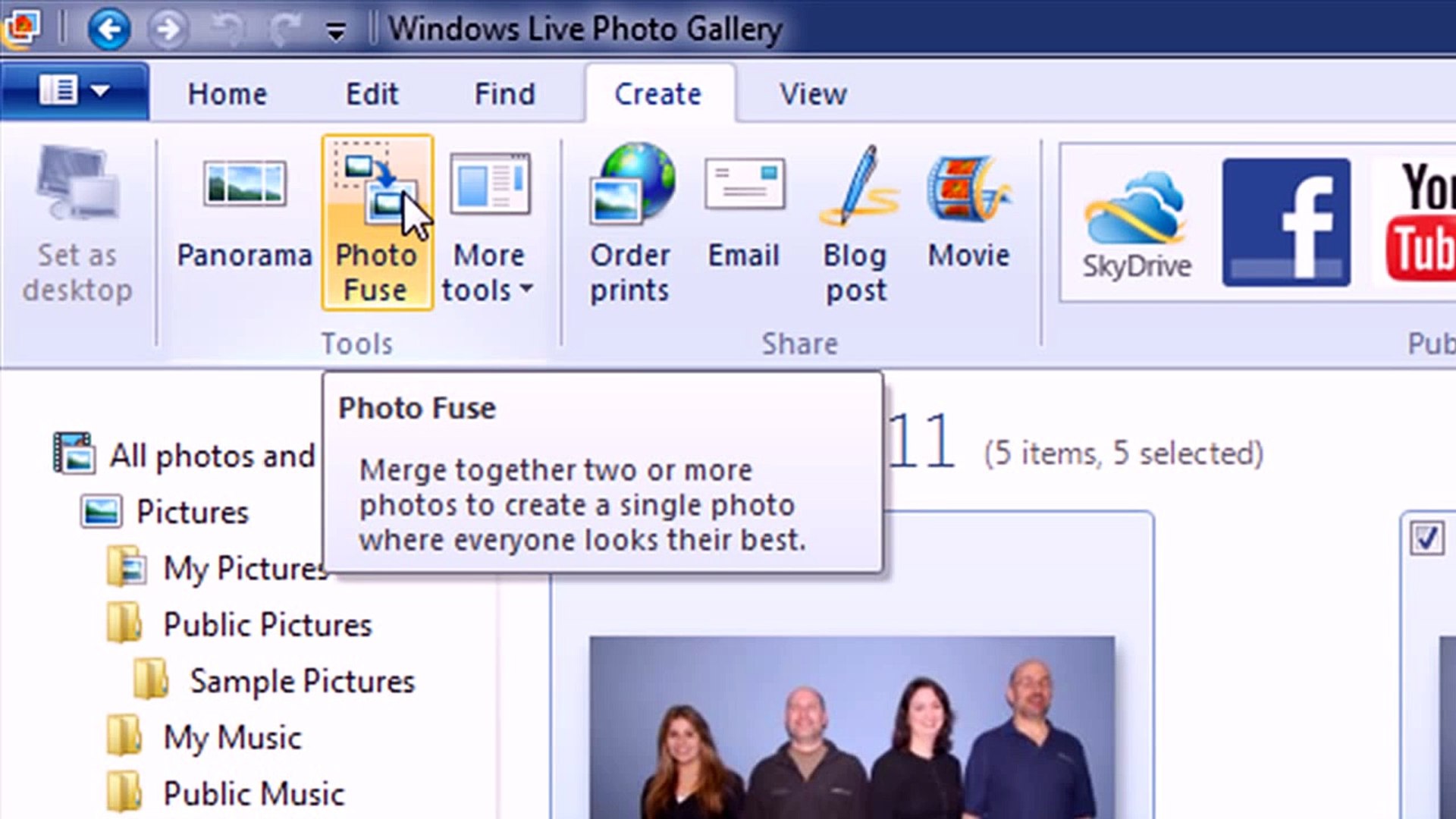The image size is (1456, 819).
Task: Switch to the View tab
Action: [x=813, y=94]
